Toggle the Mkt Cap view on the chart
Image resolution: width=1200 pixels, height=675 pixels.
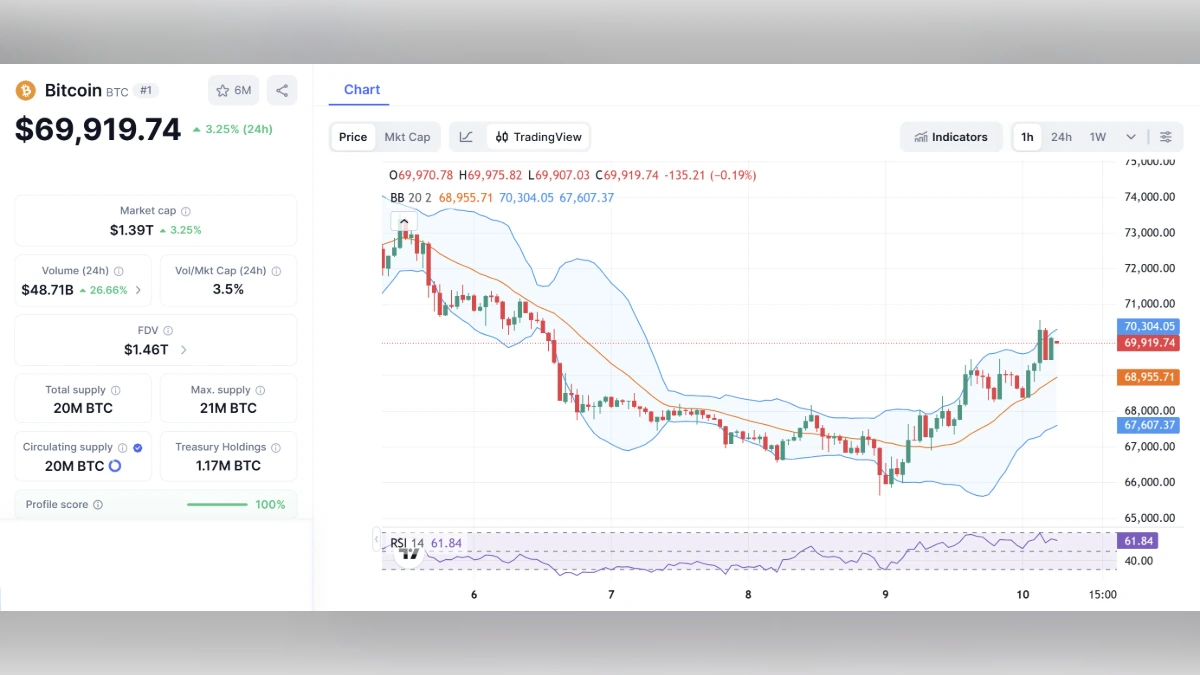click(407, 136)
